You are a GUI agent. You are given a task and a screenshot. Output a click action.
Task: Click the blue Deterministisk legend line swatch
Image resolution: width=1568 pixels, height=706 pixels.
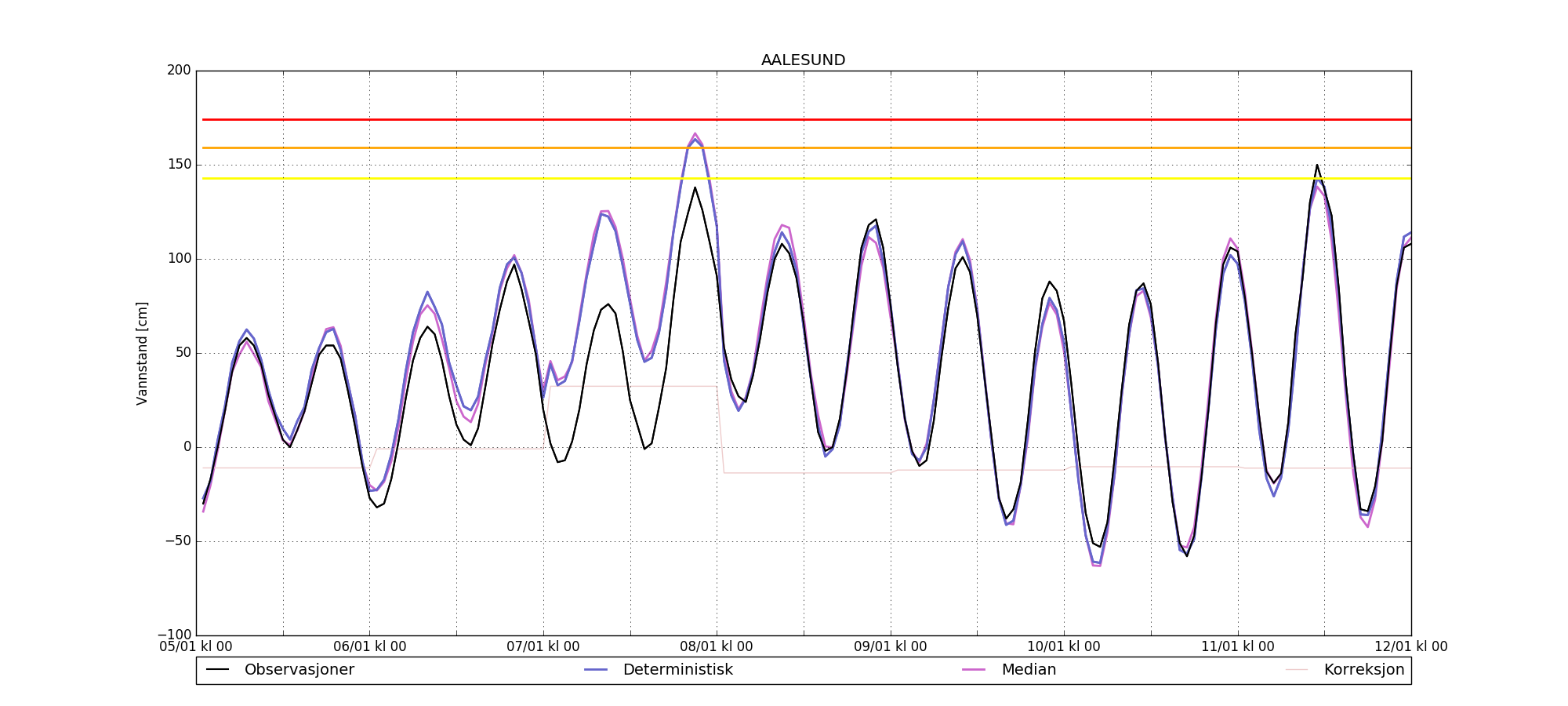[x=596, y=670]
